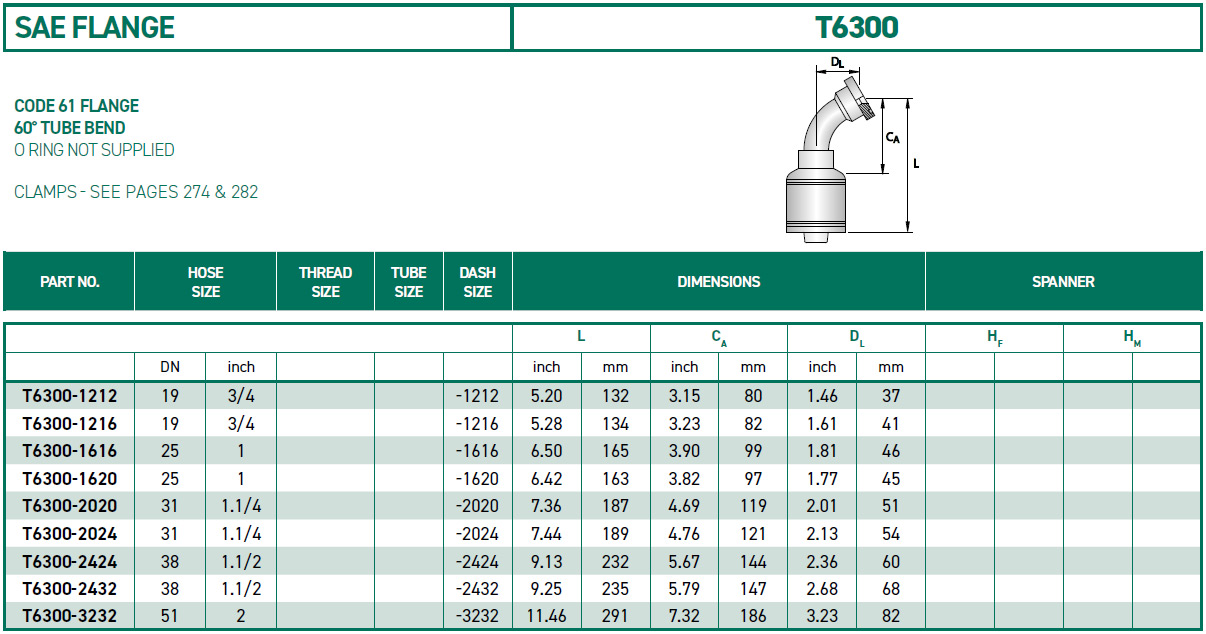1206x634 pixels.
Task: Click CA inch value 3.15
Action: tap(684, 396)
